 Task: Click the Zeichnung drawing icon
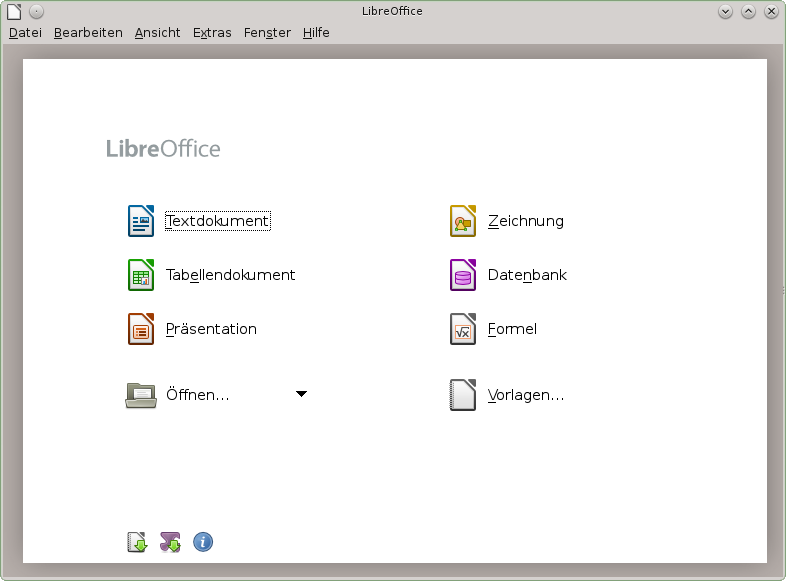pos(463,221)
